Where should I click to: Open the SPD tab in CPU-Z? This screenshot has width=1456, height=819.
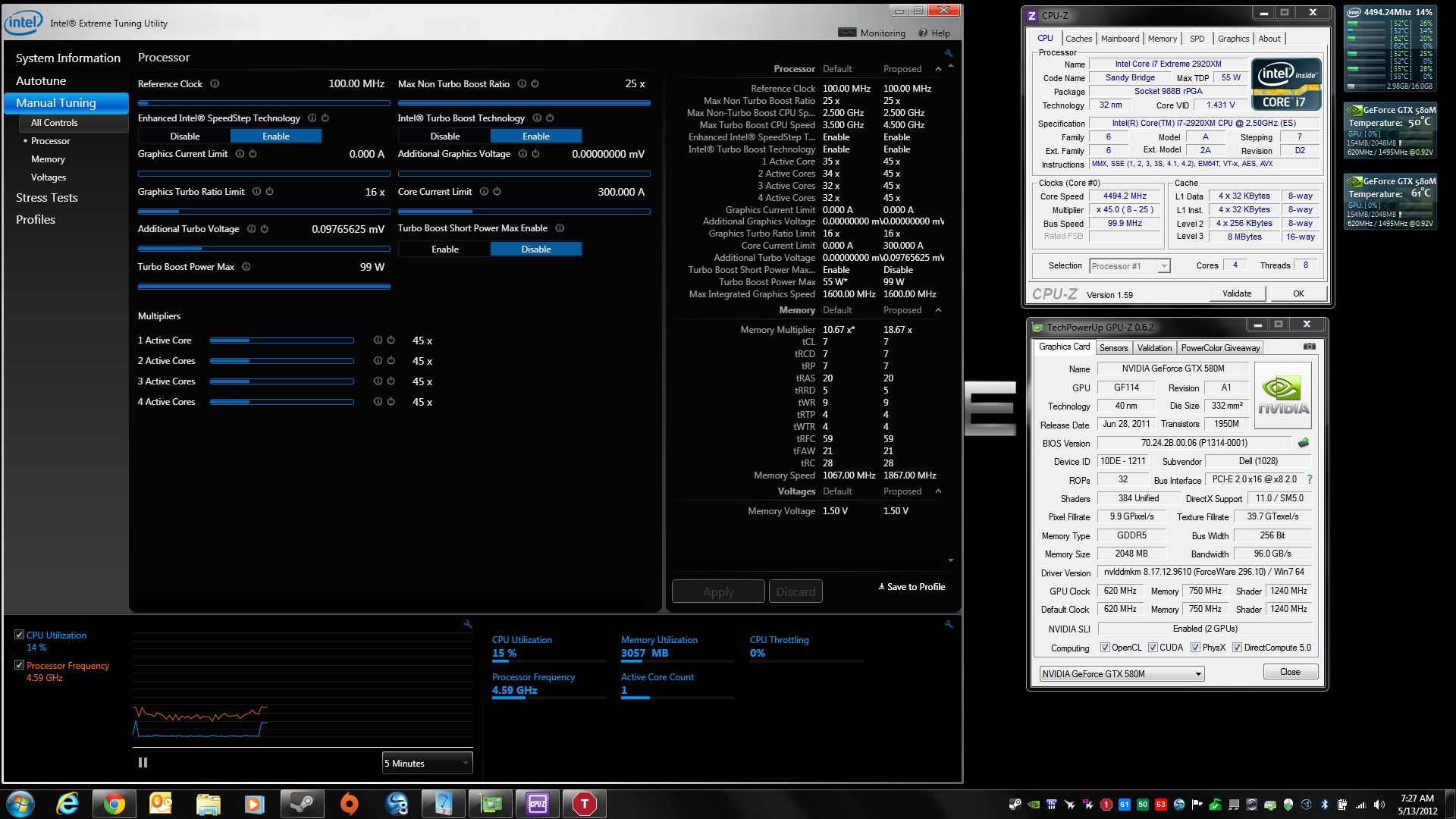pyautogui.click(x=1197, y=39)
